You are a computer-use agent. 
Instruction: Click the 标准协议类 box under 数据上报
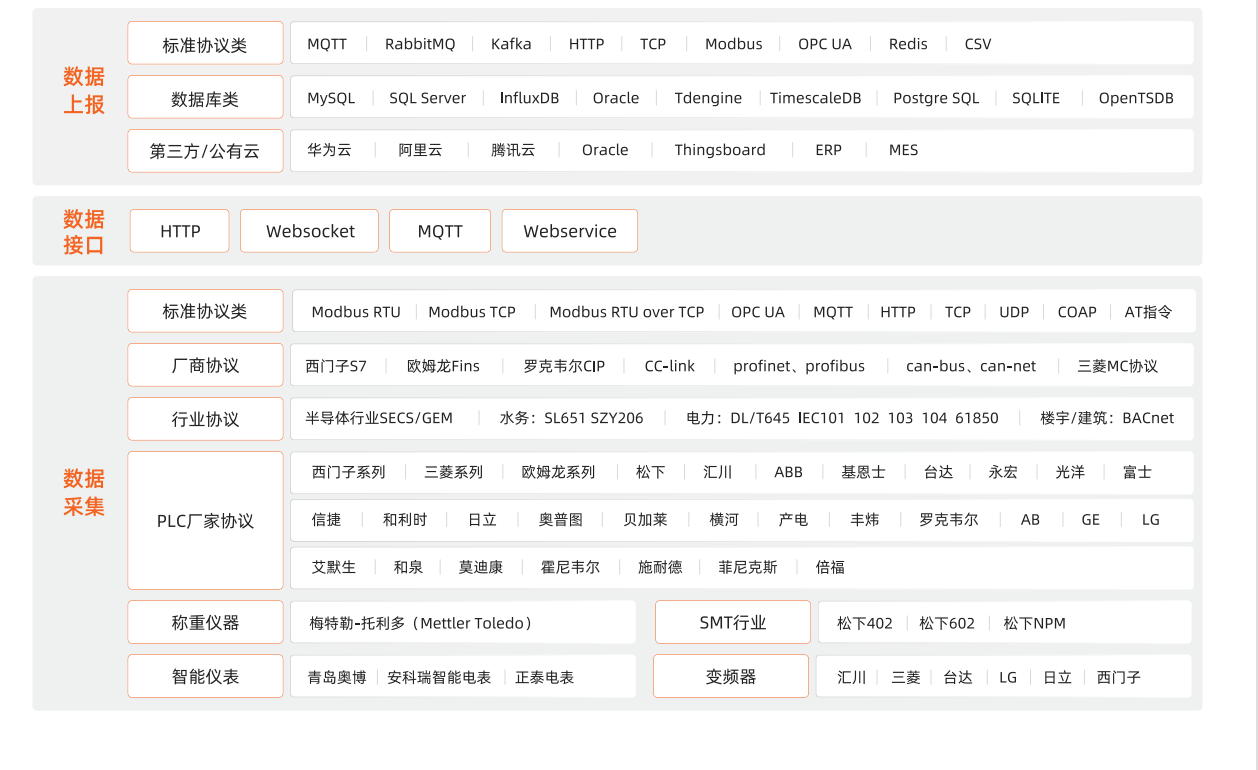click(x=205, y=44)
